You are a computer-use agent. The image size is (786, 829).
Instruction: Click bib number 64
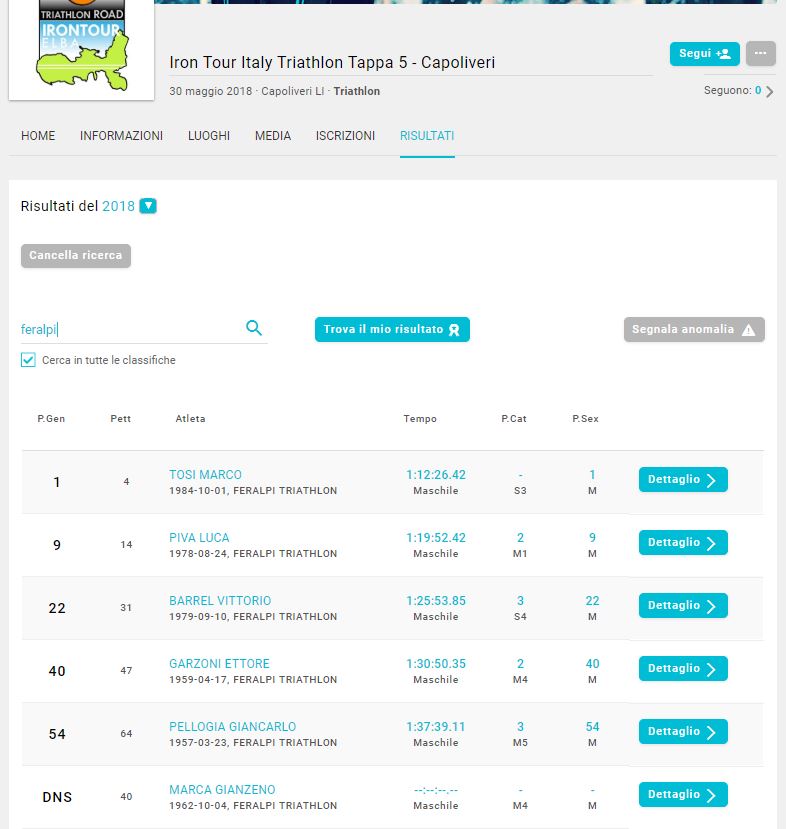126,733
